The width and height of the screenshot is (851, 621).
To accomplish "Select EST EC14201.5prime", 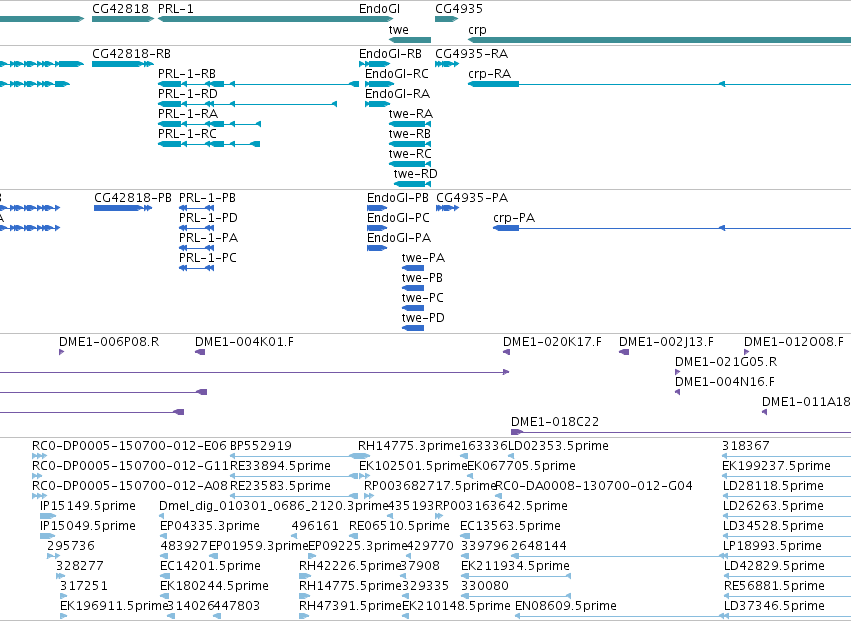I will (x=164, y=576).
